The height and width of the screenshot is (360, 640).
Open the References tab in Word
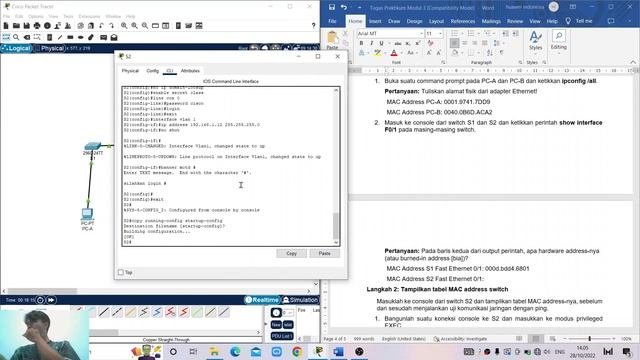(463, 21)
